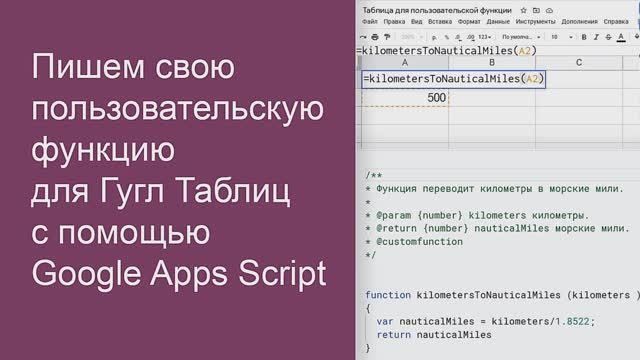Select column A header
This screenshot has width=640, height=360.
(405, 62)
